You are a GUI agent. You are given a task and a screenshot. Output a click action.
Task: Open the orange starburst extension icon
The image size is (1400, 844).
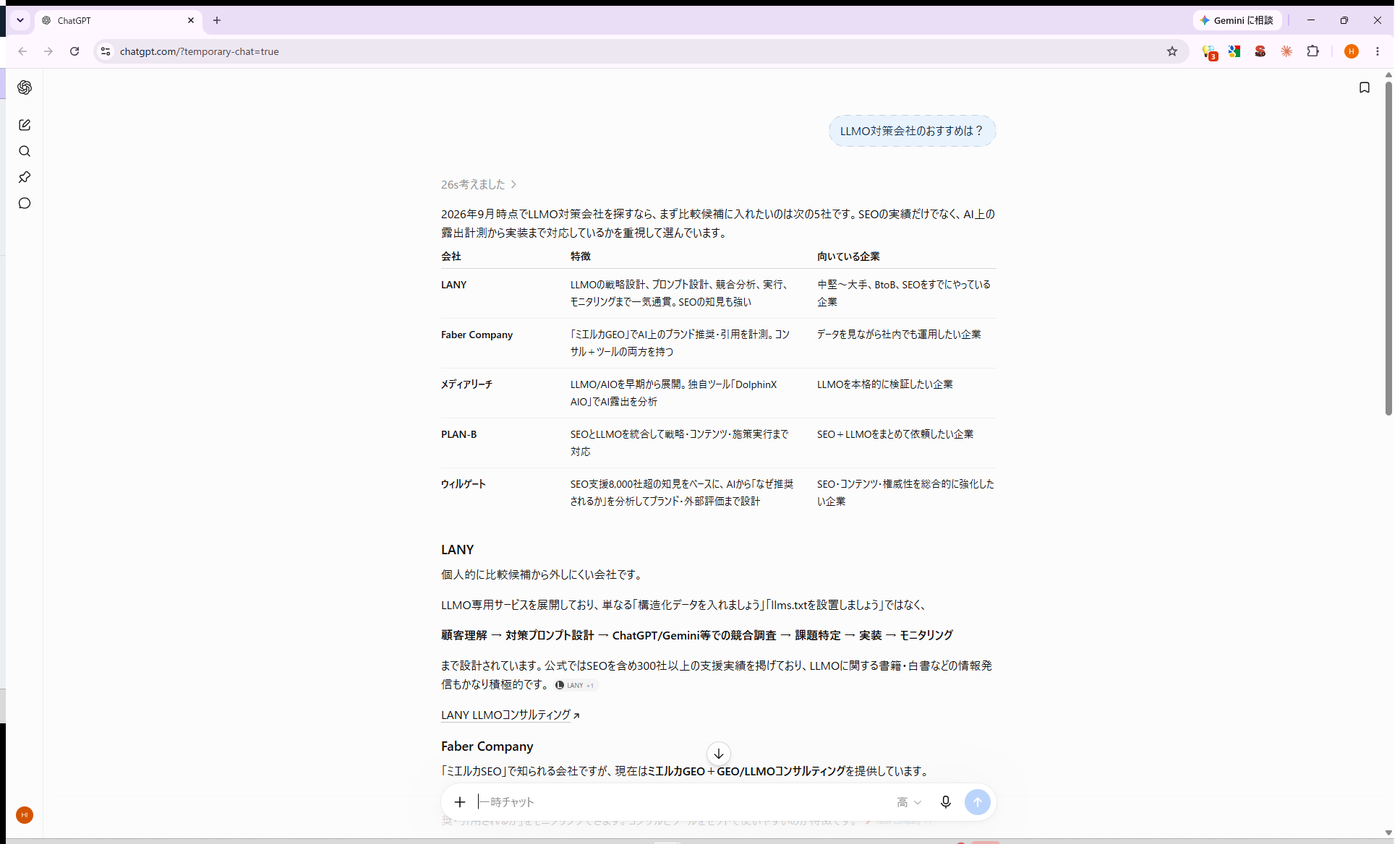click(1286, 51)
